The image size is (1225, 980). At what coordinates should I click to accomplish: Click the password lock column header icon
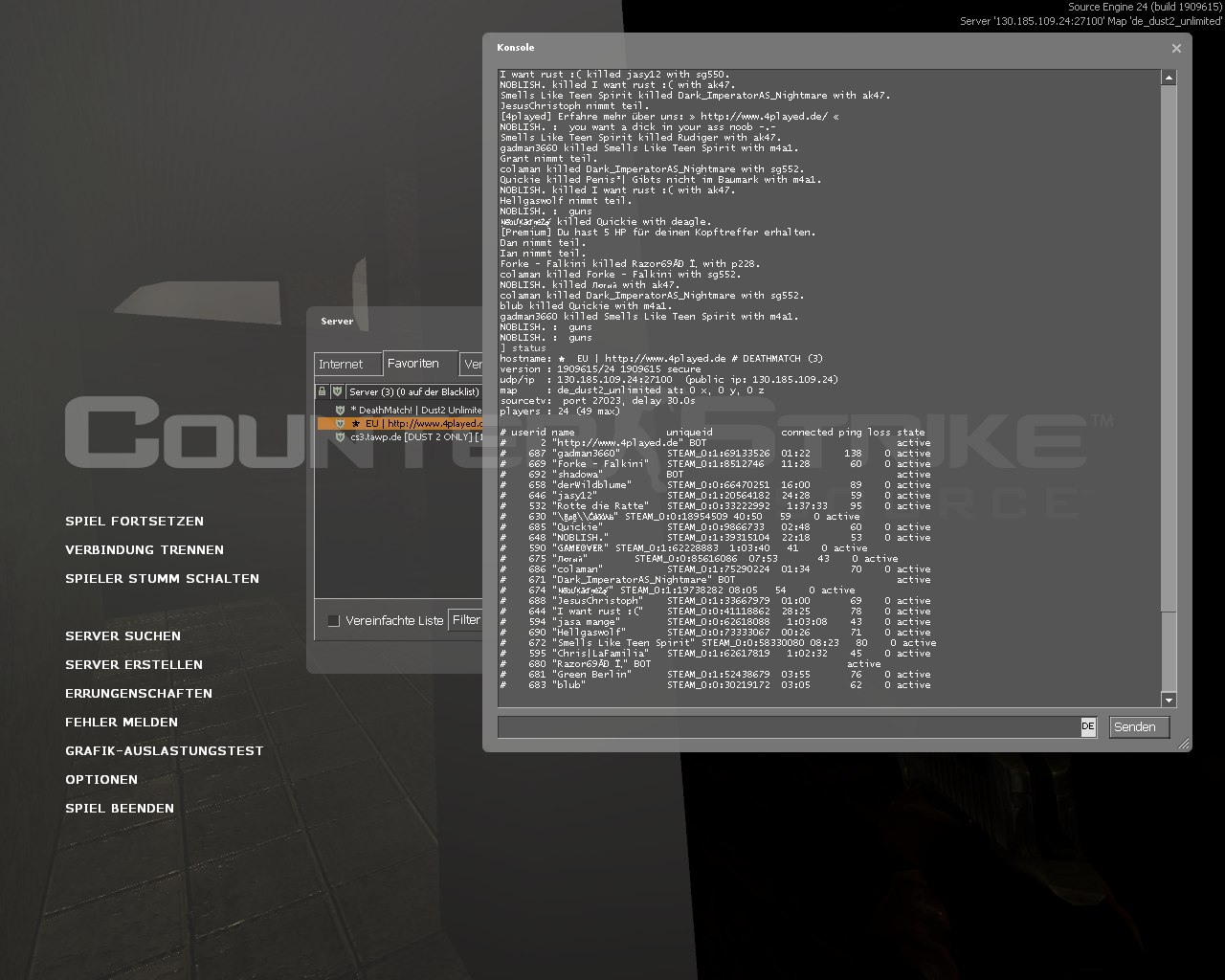click(323, 391)
